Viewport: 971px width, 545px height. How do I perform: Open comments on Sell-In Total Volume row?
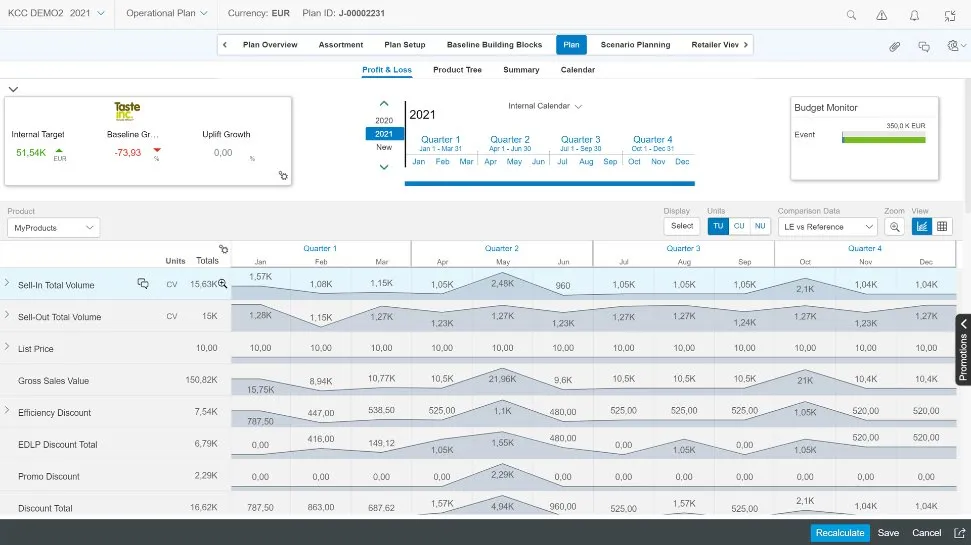(143, 284)
